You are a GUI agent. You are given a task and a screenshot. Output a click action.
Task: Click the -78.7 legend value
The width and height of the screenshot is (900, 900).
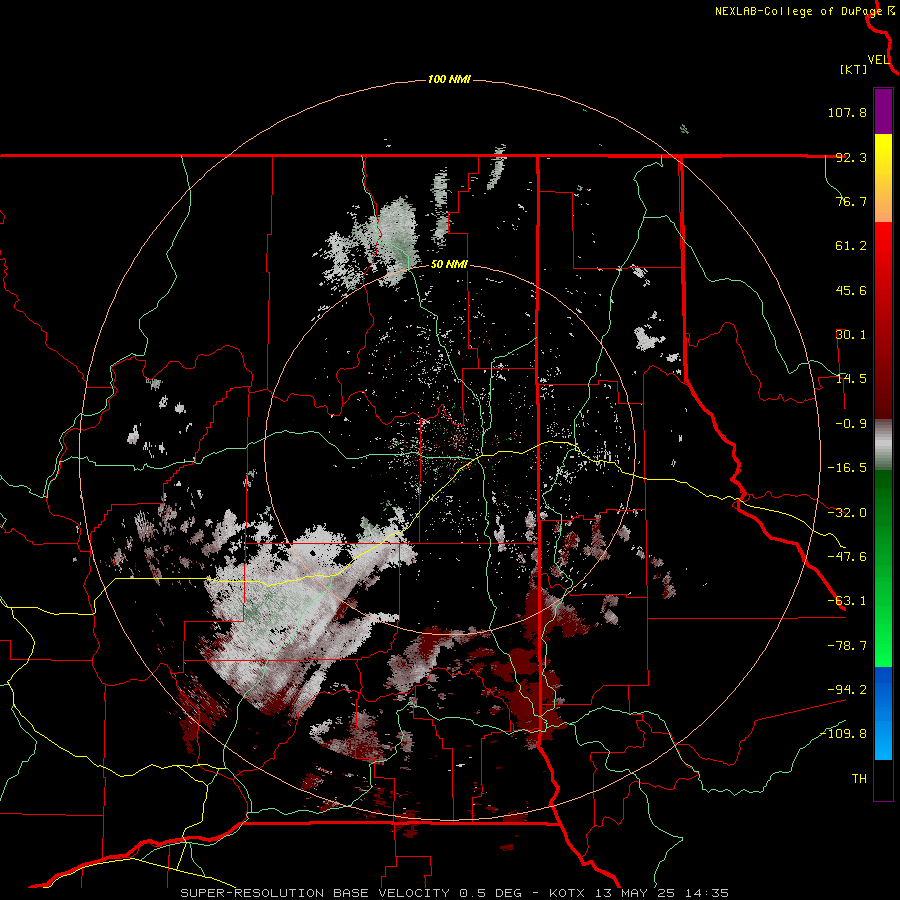[x=847, y=646]
